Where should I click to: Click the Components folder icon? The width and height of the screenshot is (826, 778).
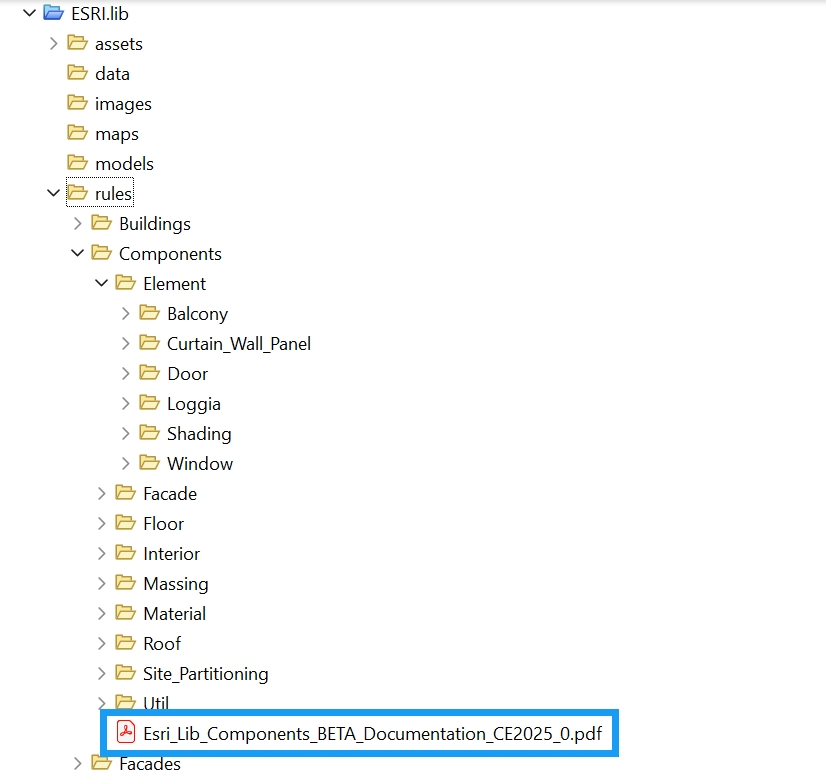coord(102,253)
